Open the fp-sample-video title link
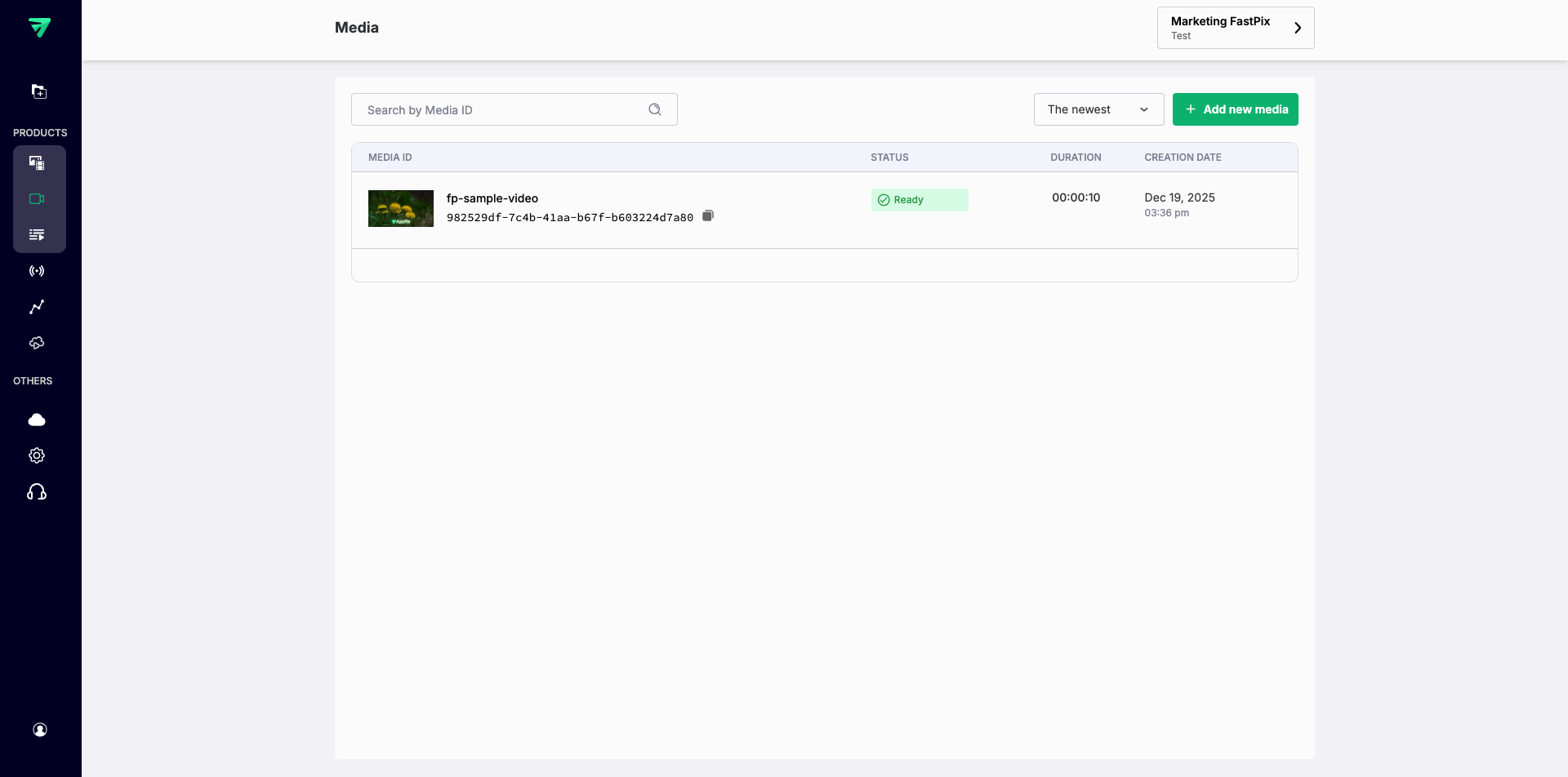Screen dimensions: 1568x777 click(x=491, y=198)
